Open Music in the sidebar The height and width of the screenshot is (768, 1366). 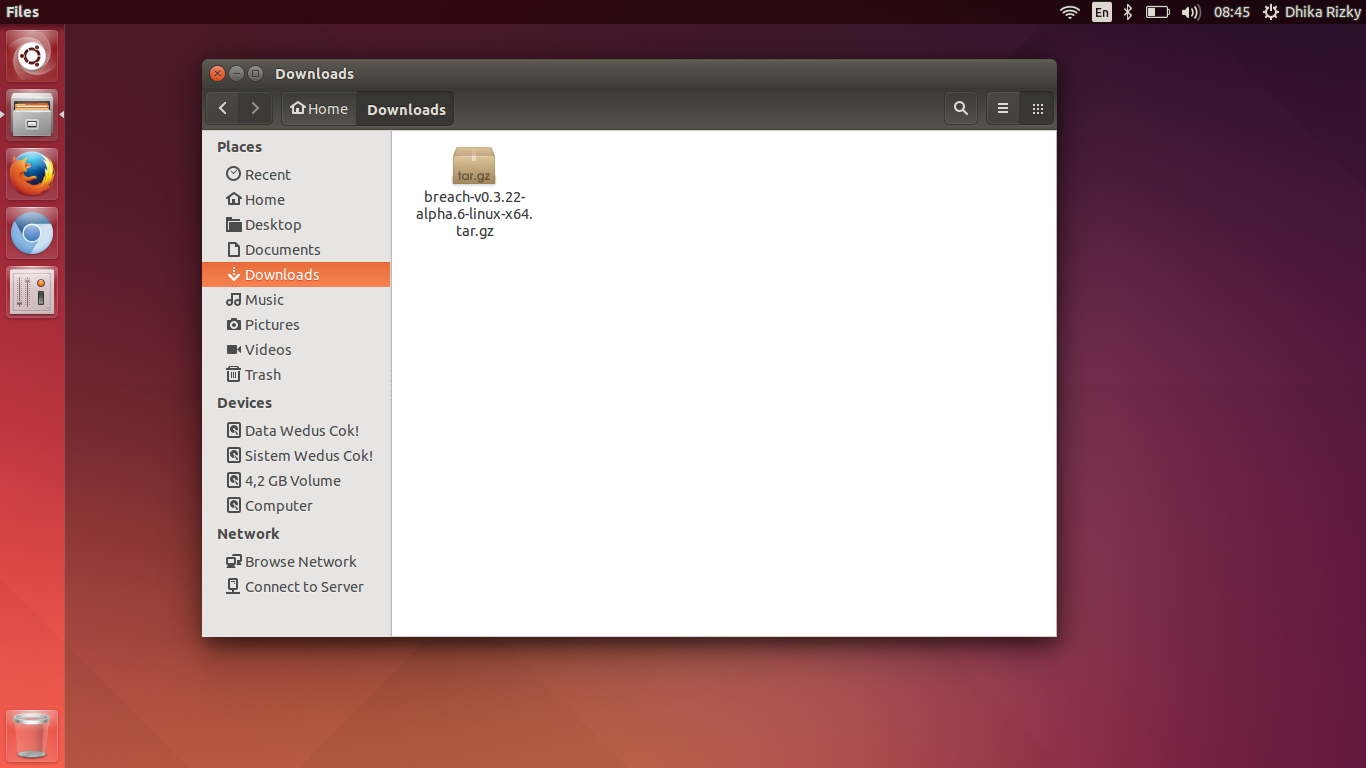[x=296, y=299]
